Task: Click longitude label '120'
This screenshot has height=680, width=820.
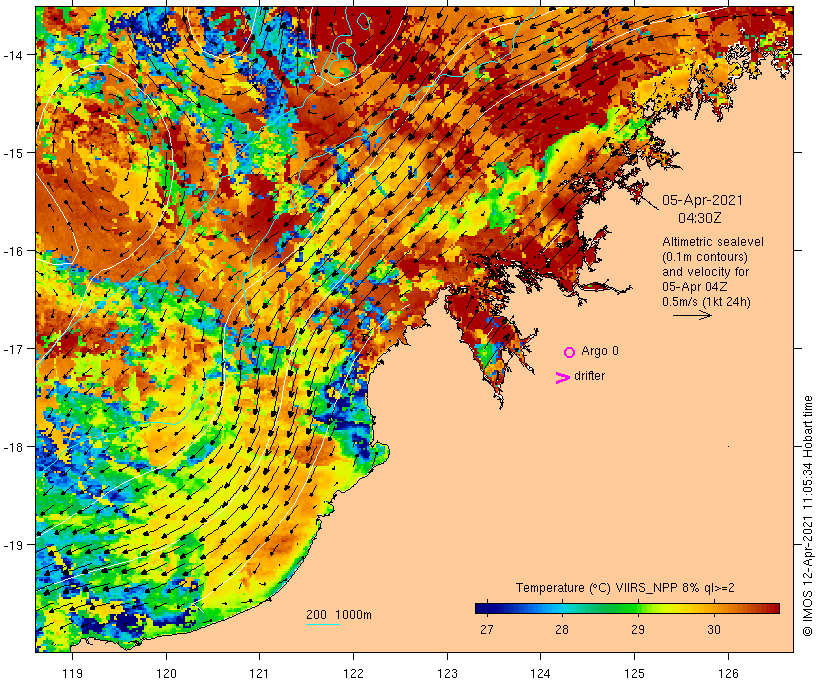Action: click(x=166, y=673)
